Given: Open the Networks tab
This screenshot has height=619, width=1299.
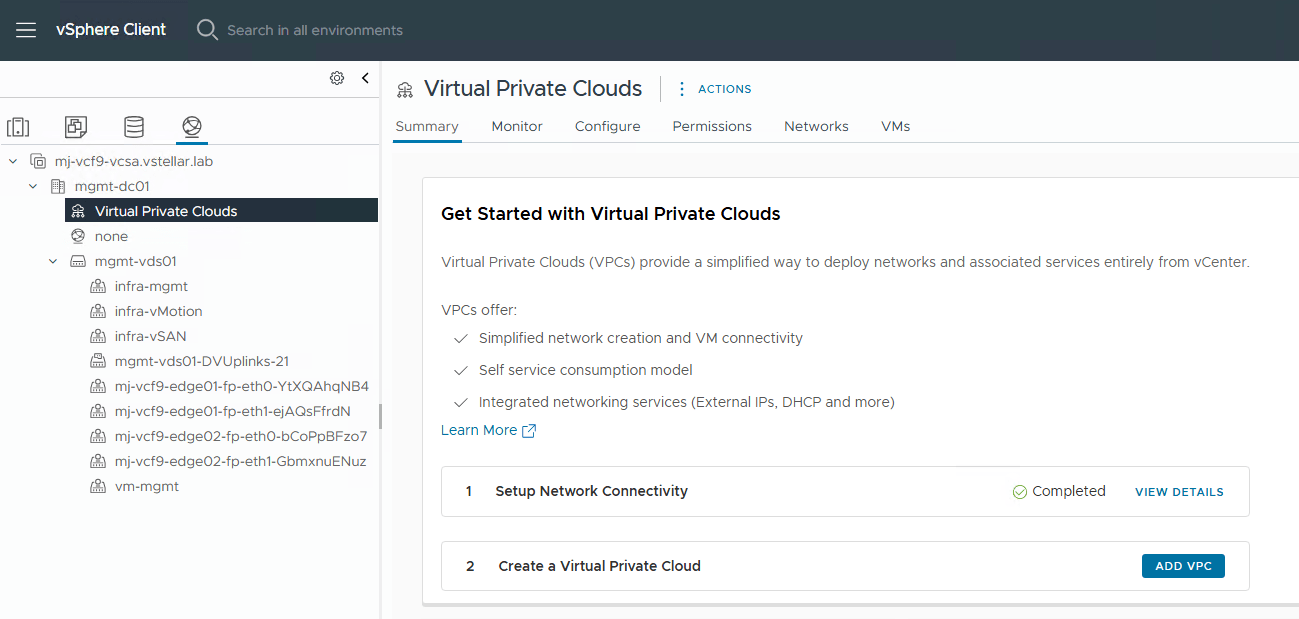Looking at the screenshot, I should [816, 126].
